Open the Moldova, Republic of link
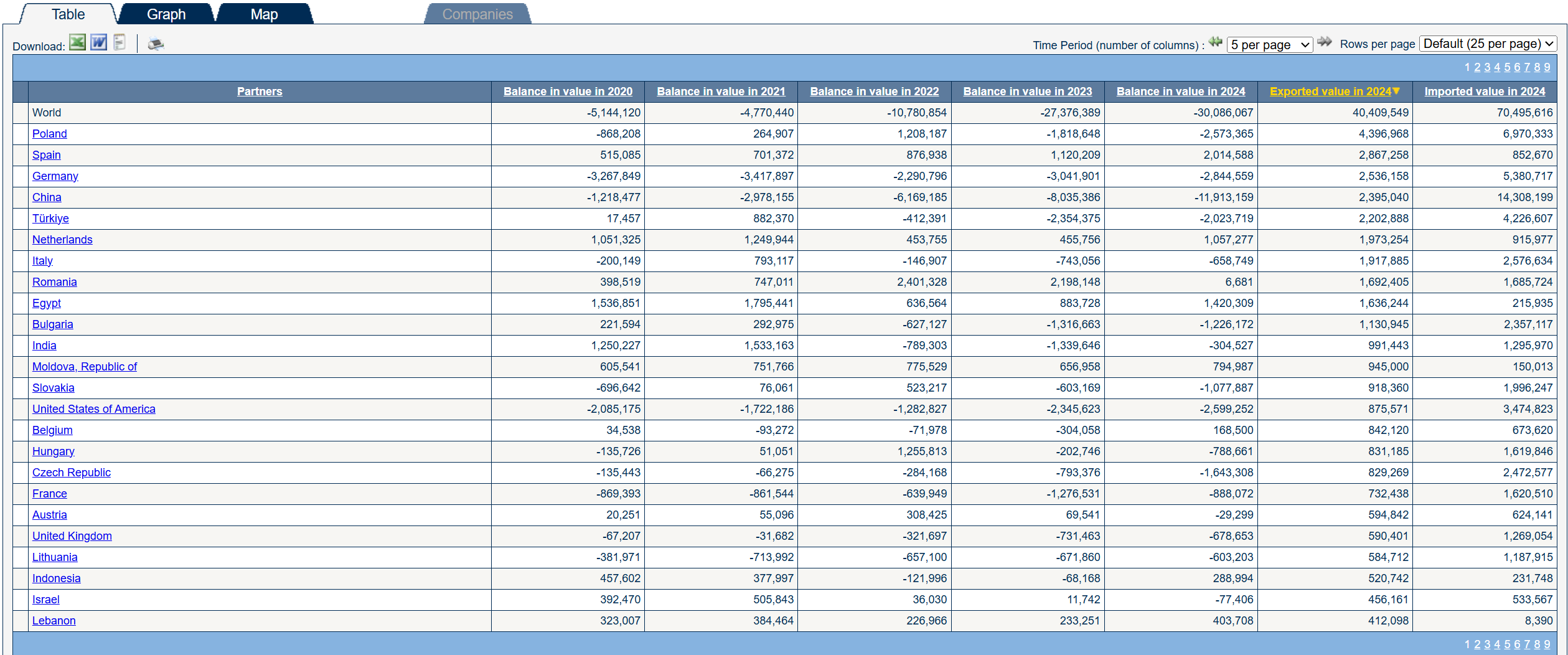This screenshot has height=655, width=1568. point(85,367)
